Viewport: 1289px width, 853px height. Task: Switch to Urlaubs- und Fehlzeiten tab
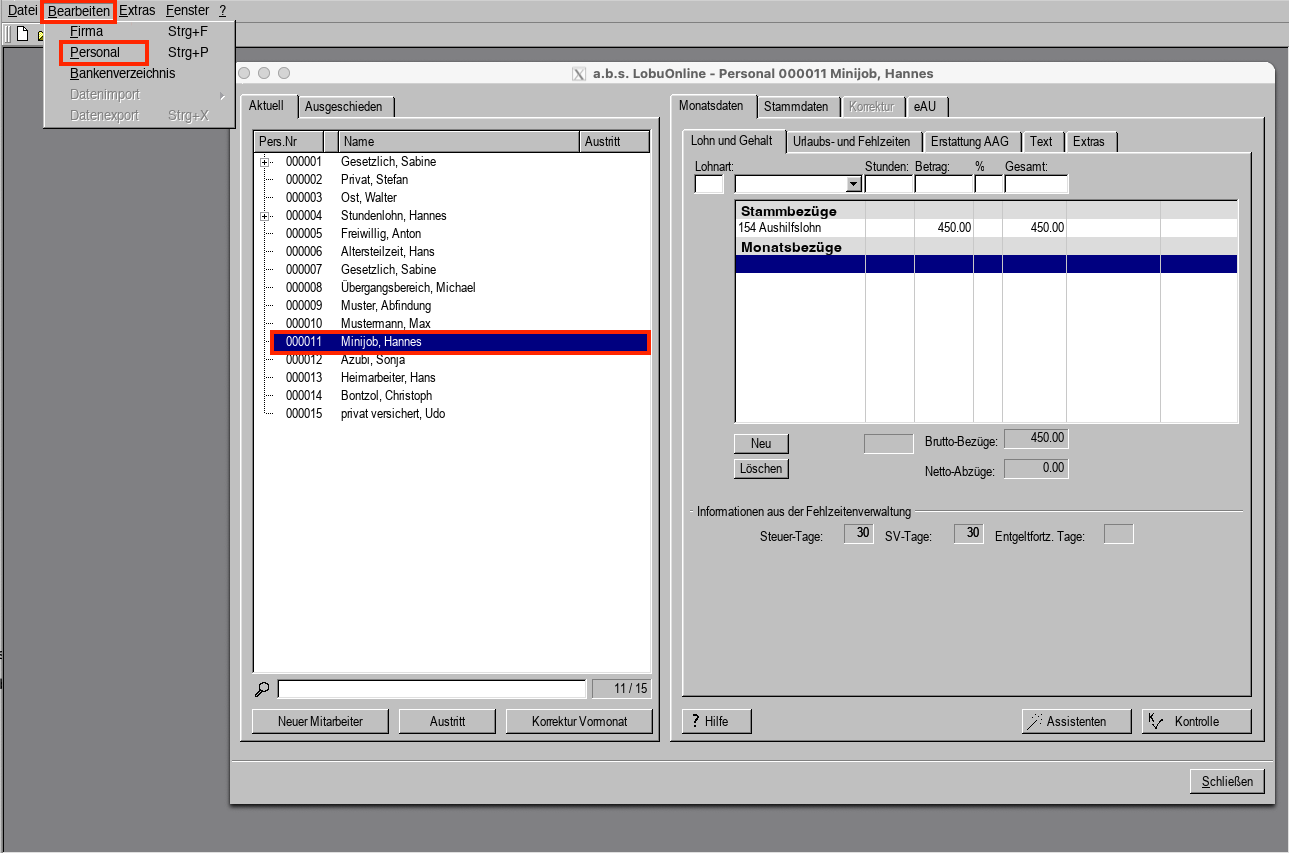(851, 142)
